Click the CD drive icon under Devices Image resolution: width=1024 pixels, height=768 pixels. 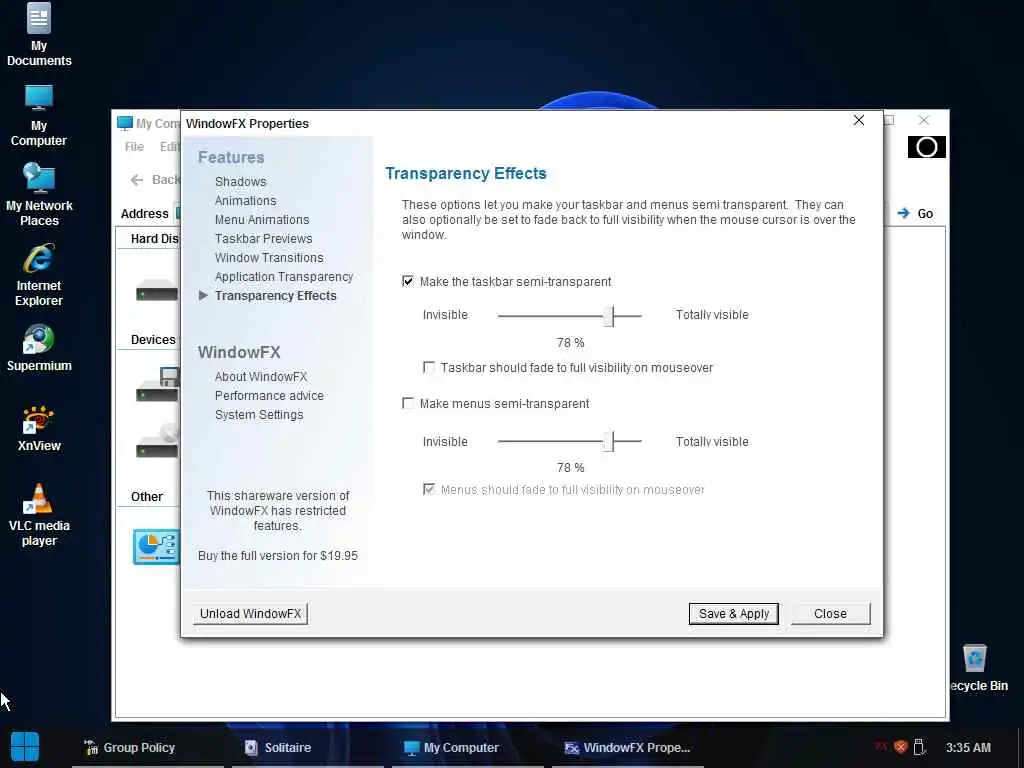point(157,441)
